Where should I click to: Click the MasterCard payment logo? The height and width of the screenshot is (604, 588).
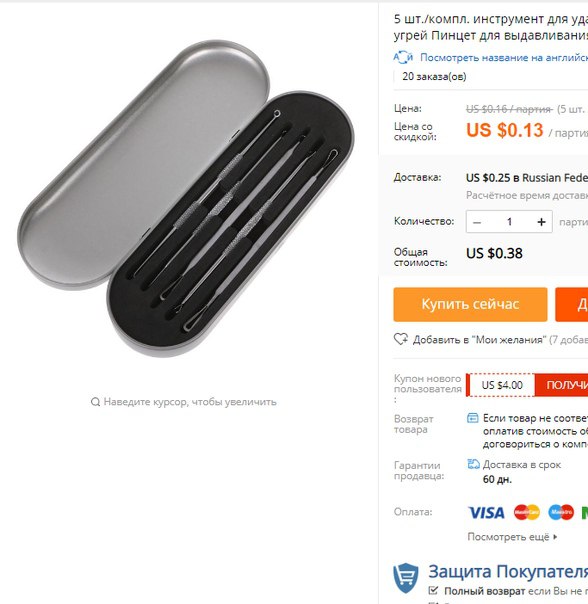[526, 512]
